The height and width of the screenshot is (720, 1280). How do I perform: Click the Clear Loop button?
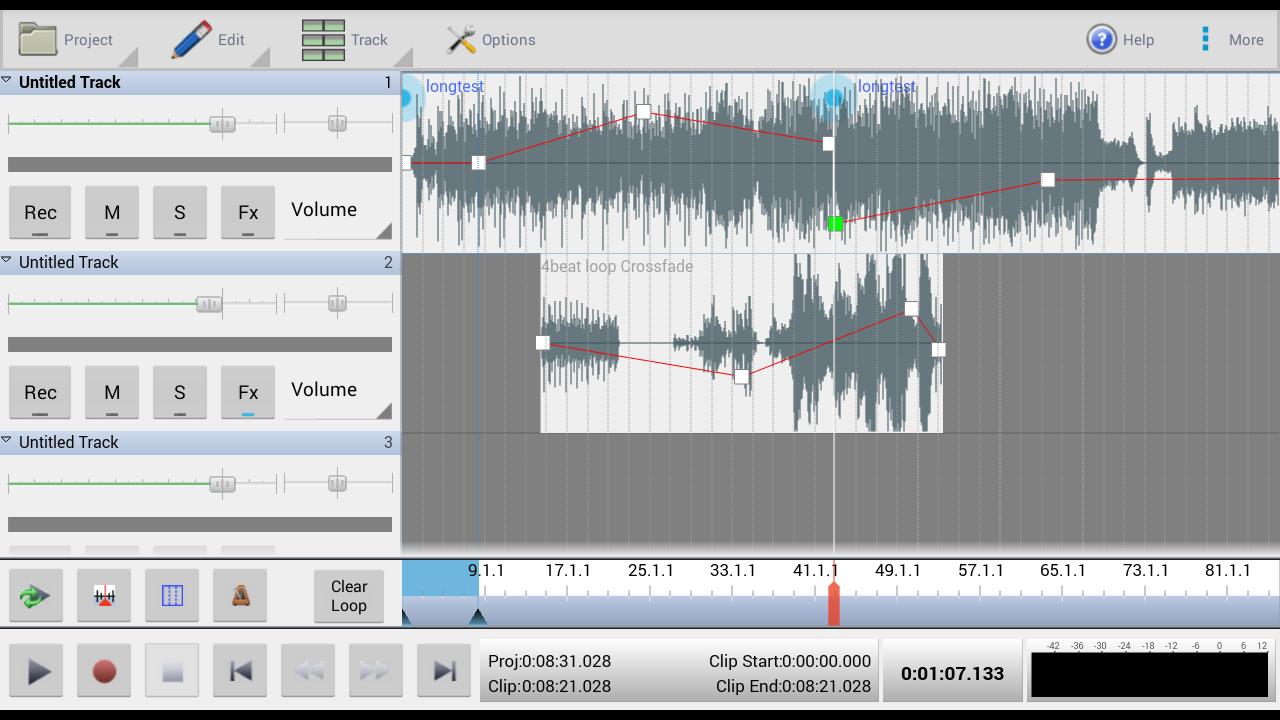(x=348, y=595)
